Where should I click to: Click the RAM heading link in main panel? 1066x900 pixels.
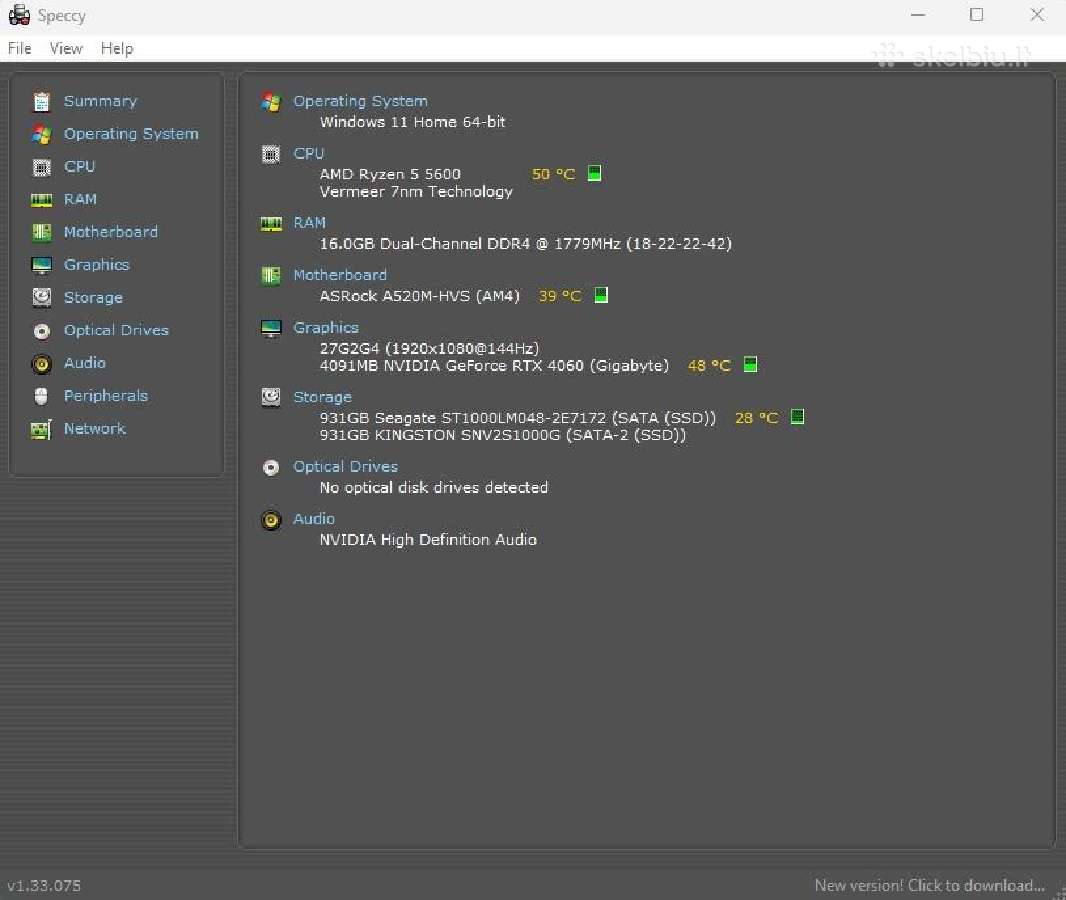click(x=309, y=223)
